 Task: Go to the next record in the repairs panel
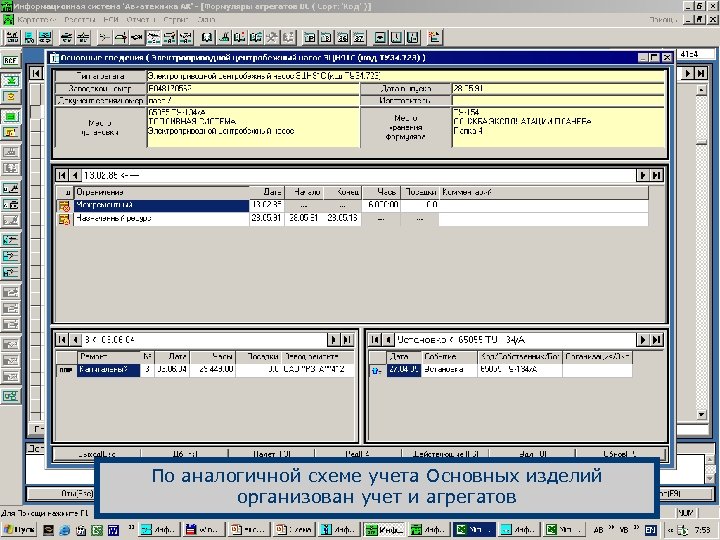(333, 340)
